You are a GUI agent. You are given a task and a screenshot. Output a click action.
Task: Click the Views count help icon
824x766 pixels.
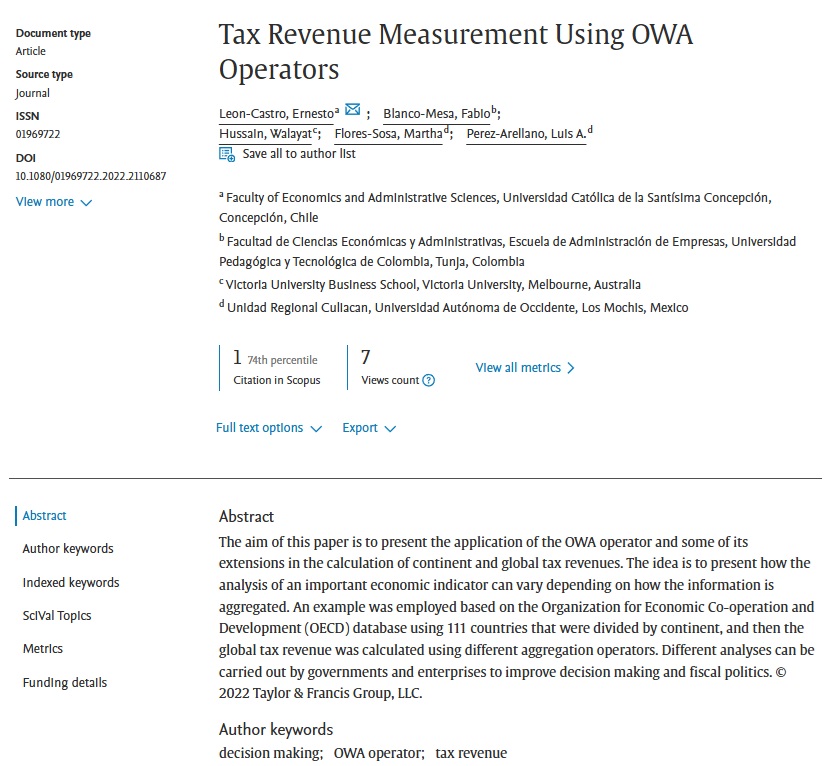point(429,381)
